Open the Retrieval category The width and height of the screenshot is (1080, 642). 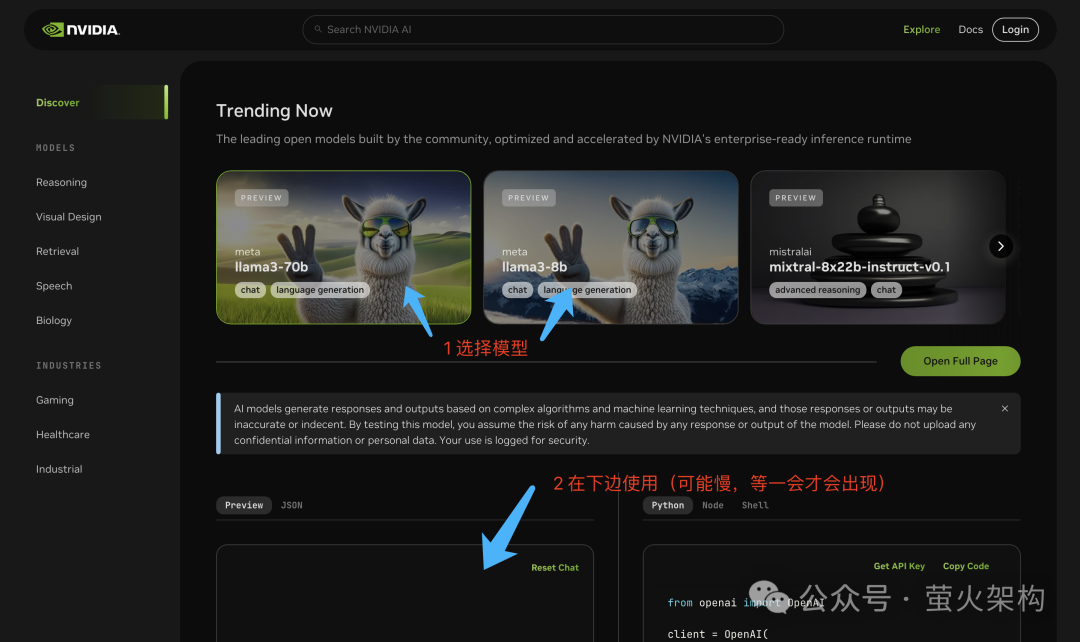tap(57, 251)
